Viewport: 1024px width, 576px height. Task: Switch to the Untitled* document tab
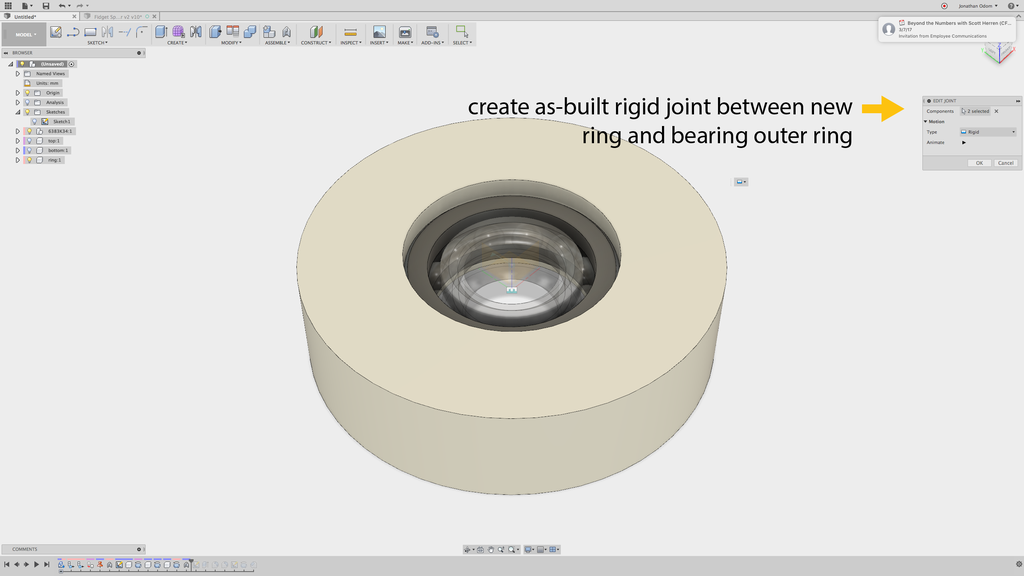click(38, 16)
